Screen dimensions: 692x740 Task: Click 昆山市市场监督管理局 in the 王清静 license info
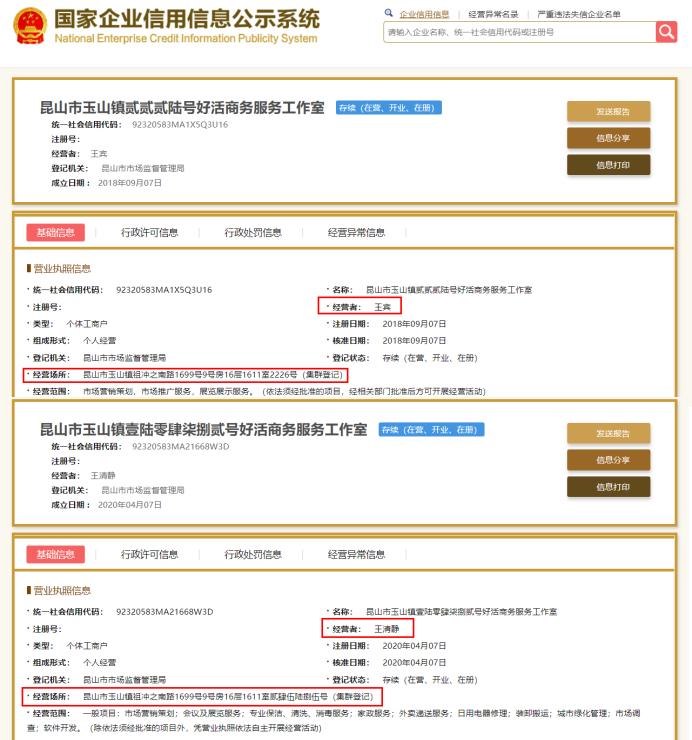124,680
